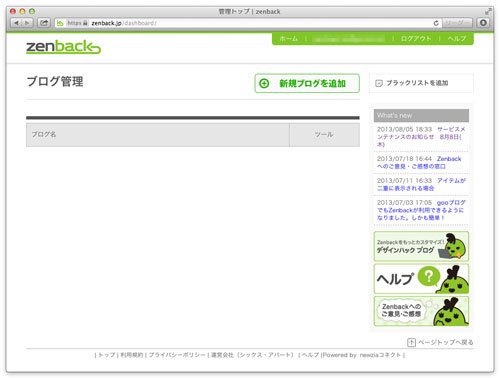500x378 pixels.
Task: Click the 新規ブログを追加 button
Action: tap(307, 83)
